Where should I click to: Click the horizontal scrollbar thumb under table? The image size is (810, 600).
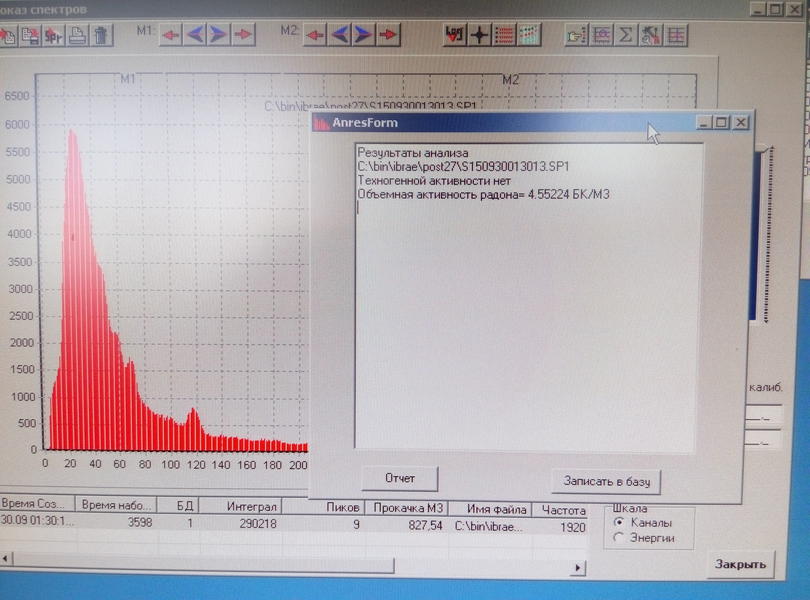(204, 563)
